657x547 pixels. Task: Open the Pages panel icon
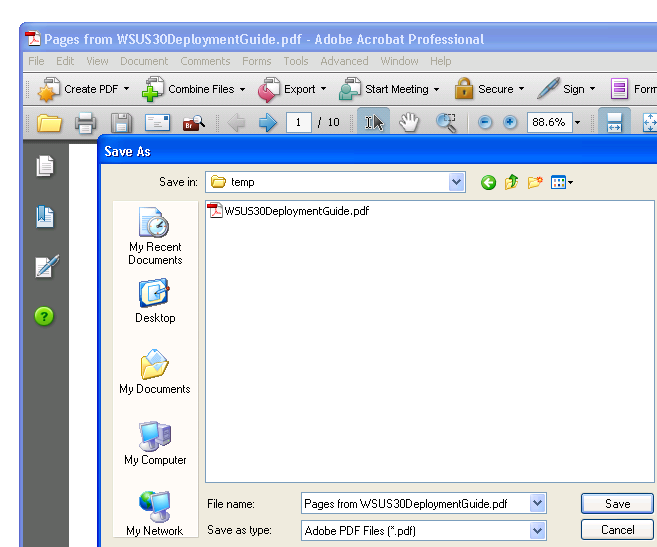(x=45, y=166)
